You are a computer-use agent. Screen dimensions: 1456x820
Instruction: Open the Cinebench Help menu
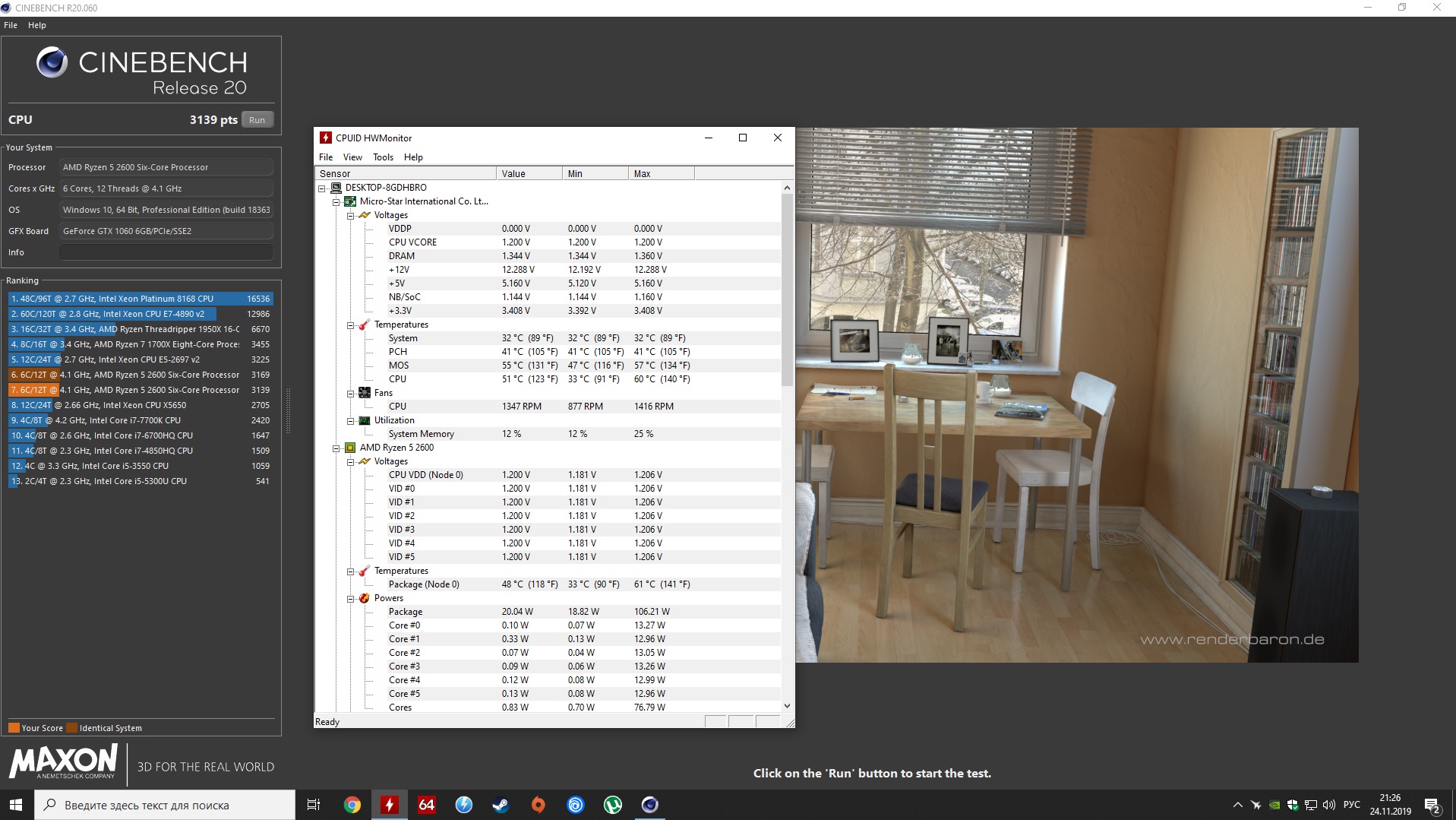(x=37, y=25)
